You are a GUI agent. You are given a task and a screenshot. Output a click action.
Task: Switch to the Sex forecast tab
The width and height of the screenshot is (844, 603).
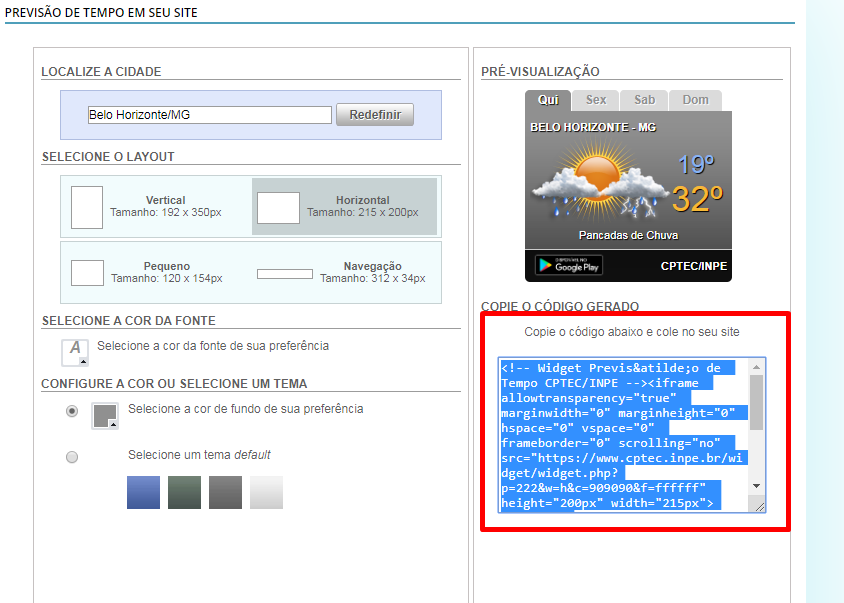pyautogui.click(x=595, y=100)
